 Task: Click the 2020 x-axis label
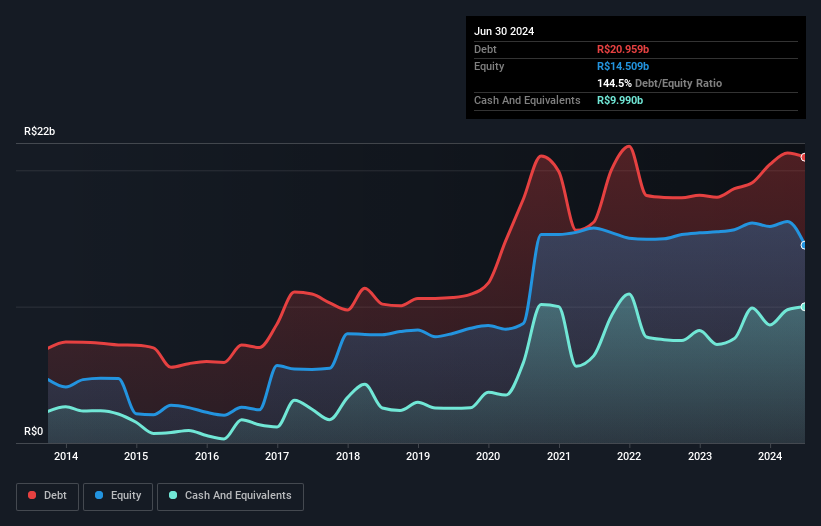click(x=488, y=456)
